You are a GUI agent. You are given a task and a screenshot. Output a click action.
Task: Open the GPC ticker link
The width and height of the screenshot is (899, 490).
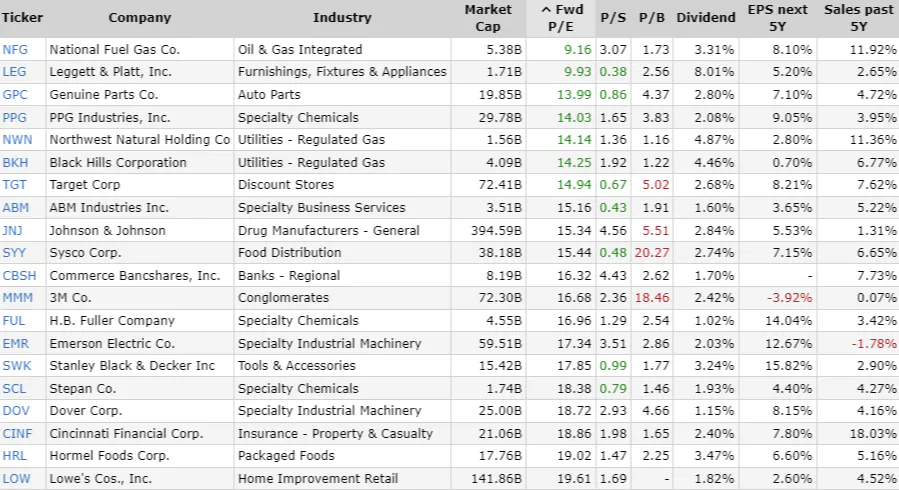tap(15, 95)
